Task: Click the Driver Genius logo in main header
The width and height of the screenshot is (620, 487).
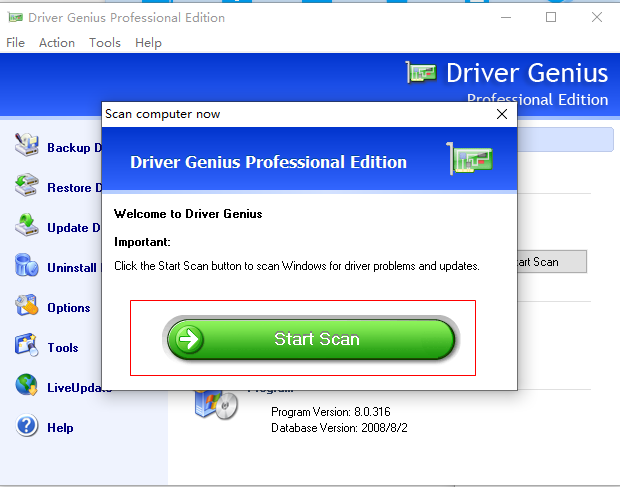Action: (421, 72)
